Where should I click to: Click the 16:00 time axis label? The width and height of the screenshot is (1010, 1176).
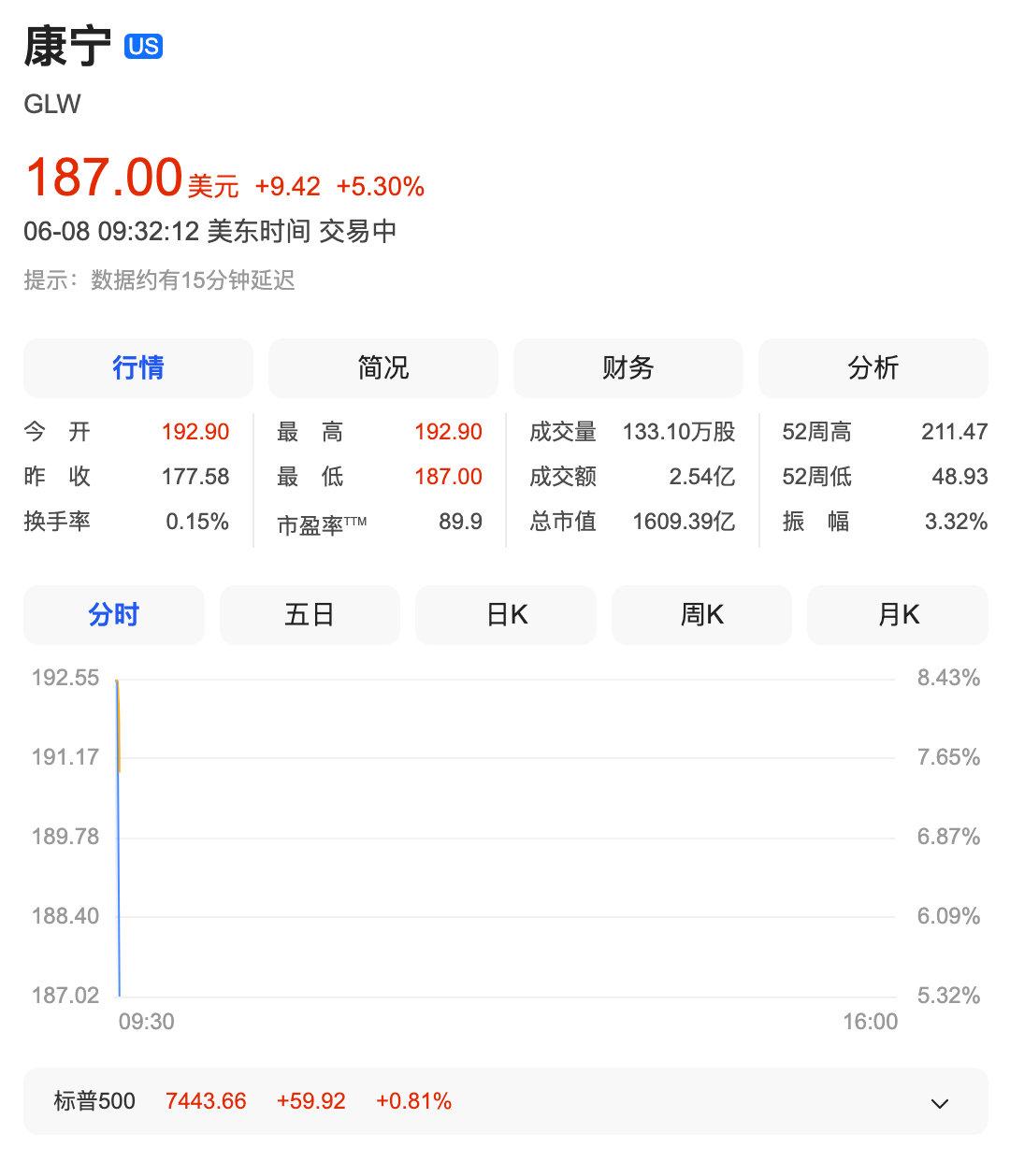pyautogui.click(x=870, y=1021)
